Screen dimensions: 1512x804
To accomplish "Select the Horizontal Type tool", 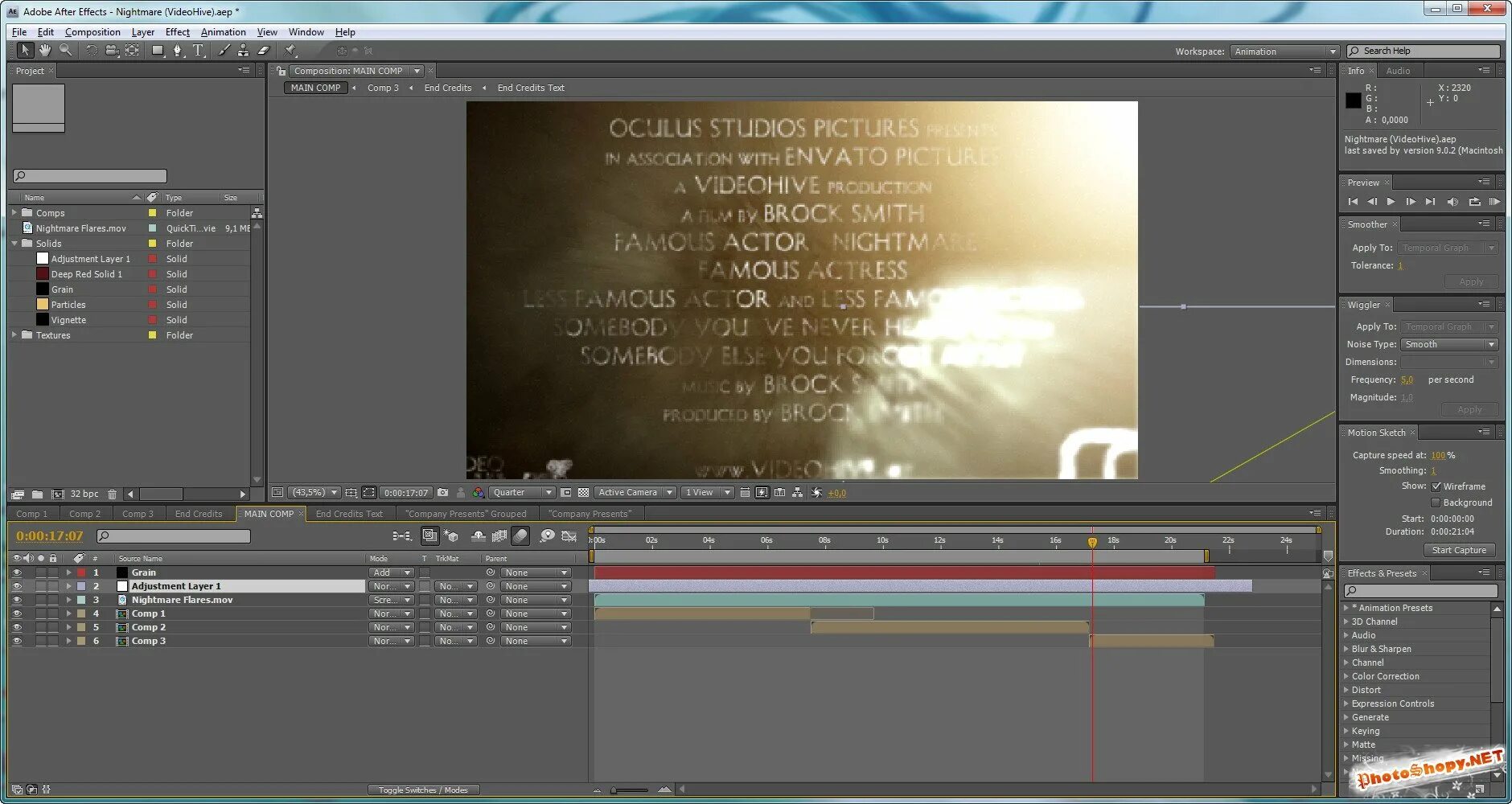I will click(x=198, y=51).
